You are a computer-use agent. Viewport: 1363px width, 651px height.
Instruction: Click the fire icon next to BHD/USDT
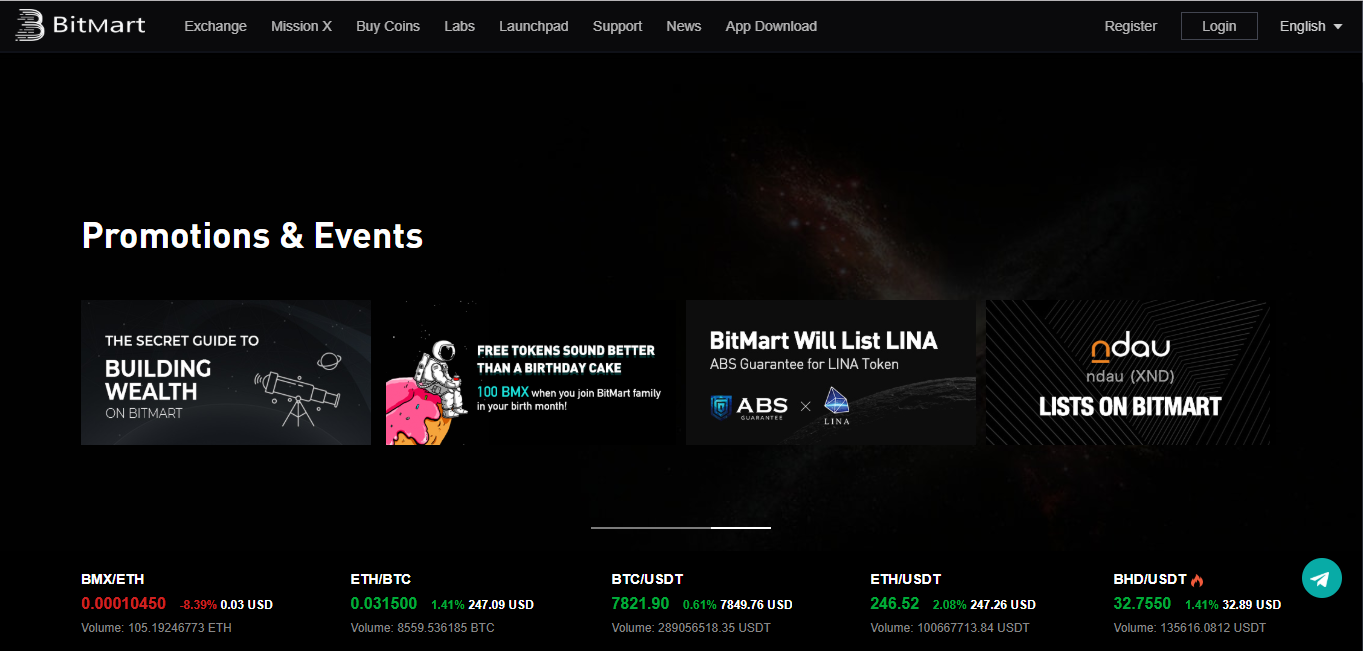click(x=1197, y=580)
